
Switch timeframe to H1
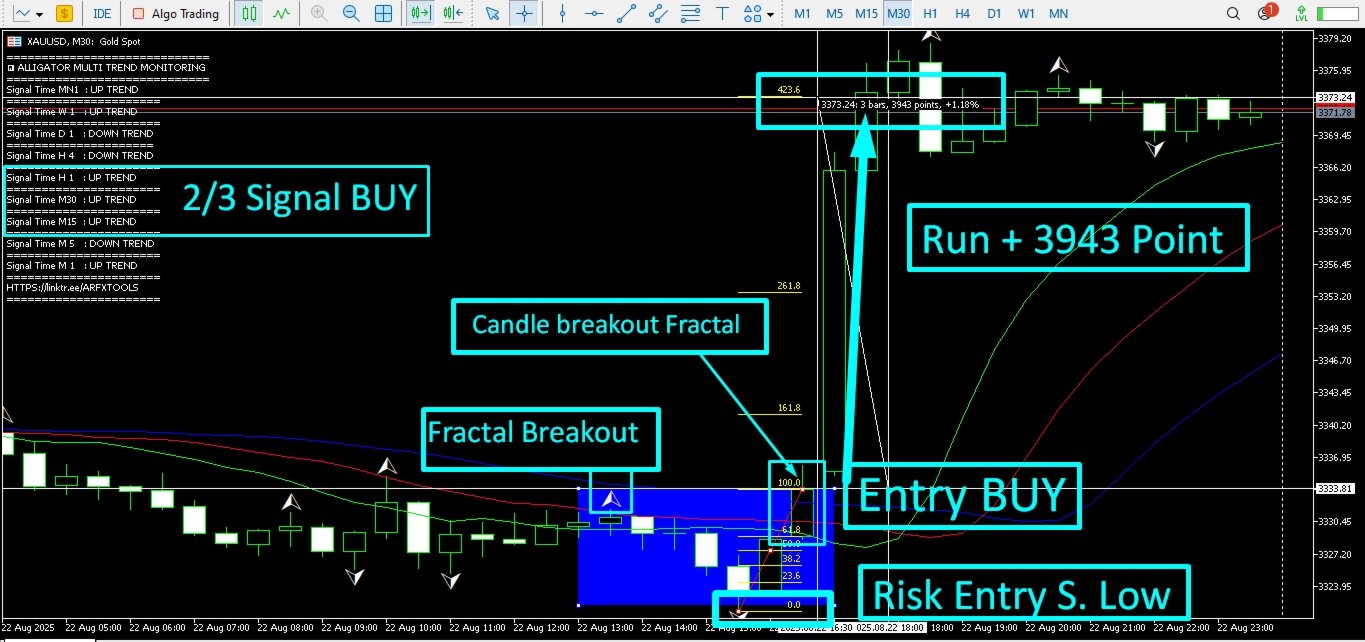(930, 14)
